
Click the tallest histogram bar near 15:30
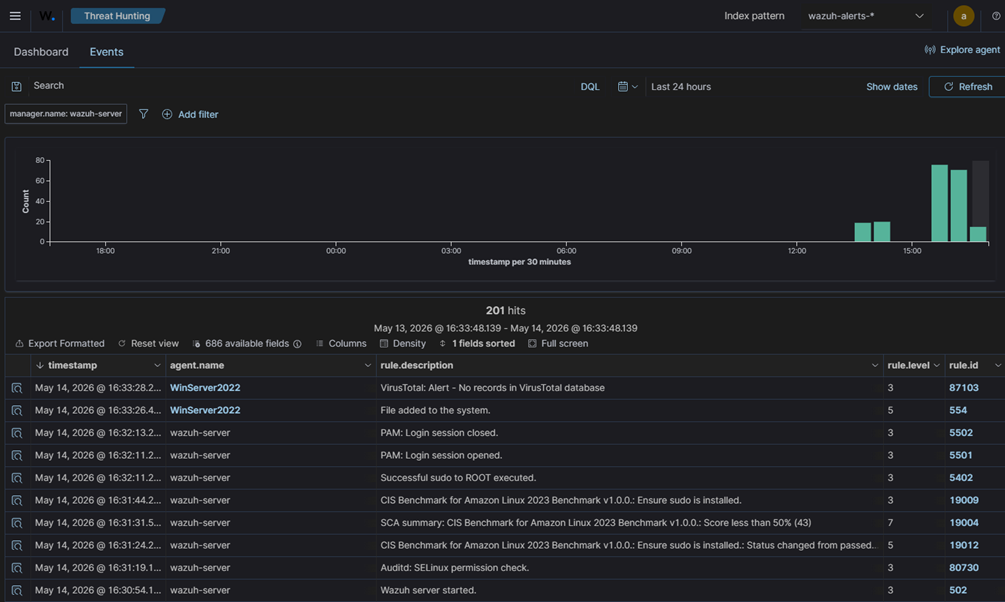[940, 203]
